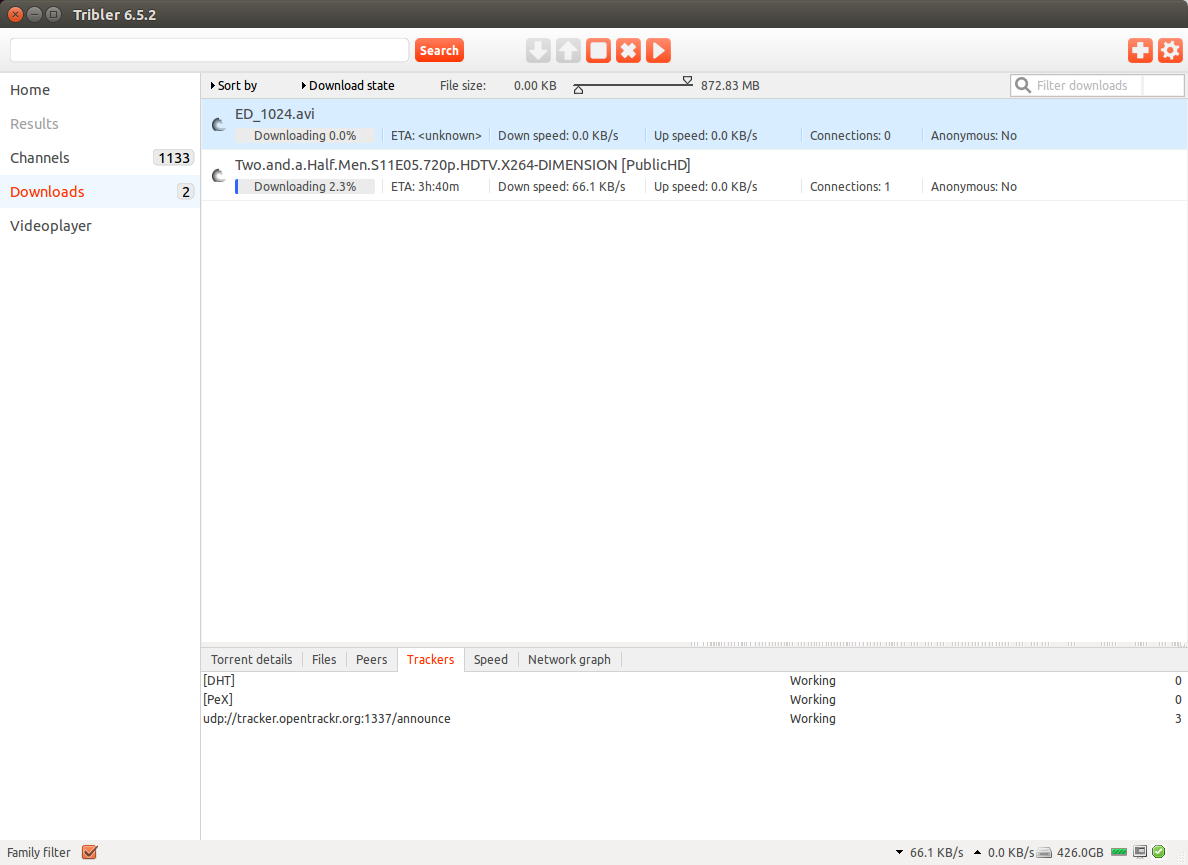Click the greyed upload arrow toolbar icon
The width and height of the screenshot is (1188, 865).
(568, 51)
